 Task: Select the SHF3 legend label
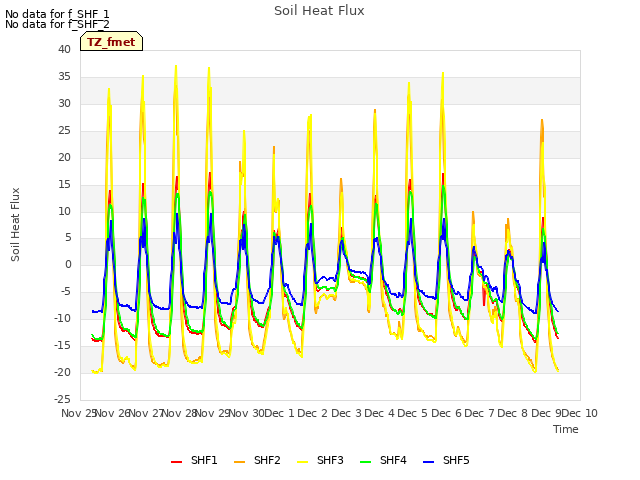330,460
